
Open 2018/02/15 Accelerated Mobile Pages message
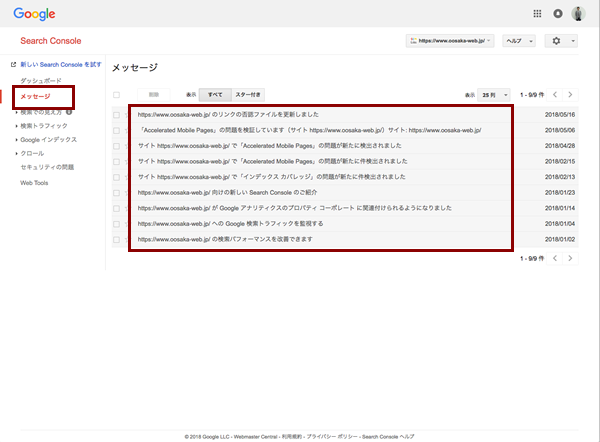pos(272,161)
